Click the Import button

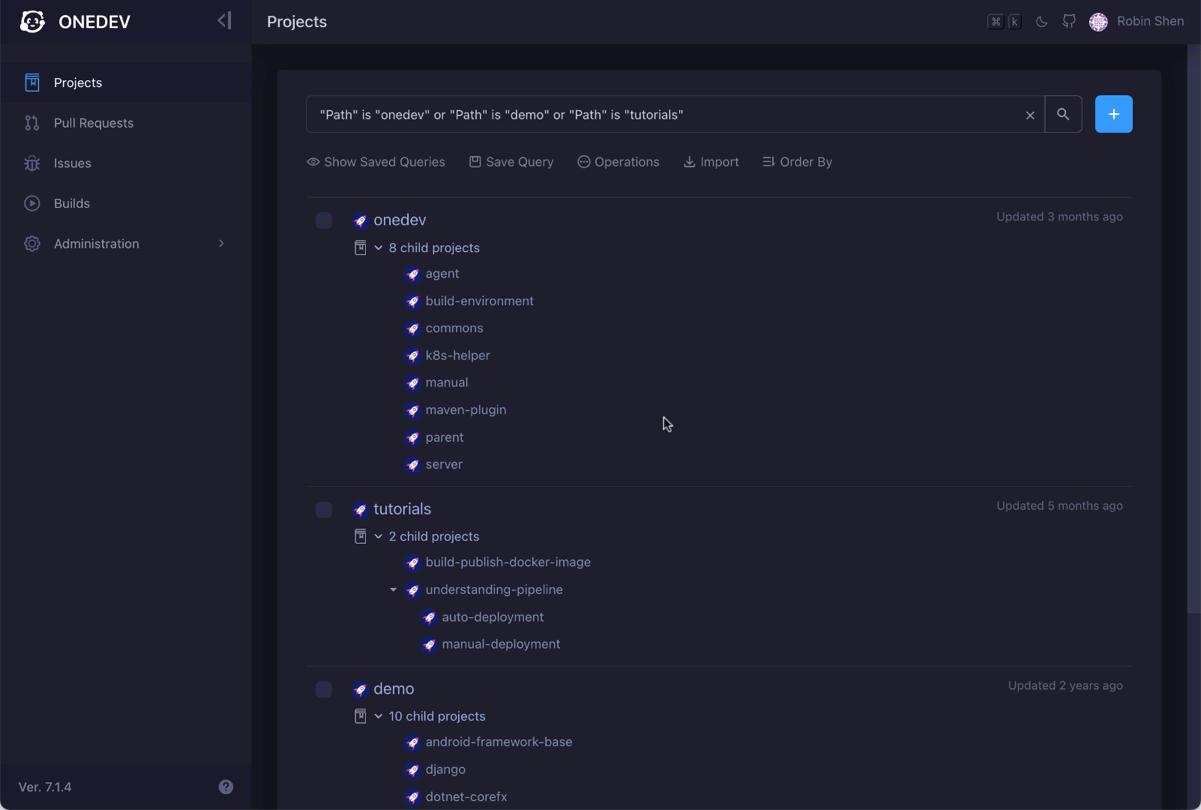(711, 162)
